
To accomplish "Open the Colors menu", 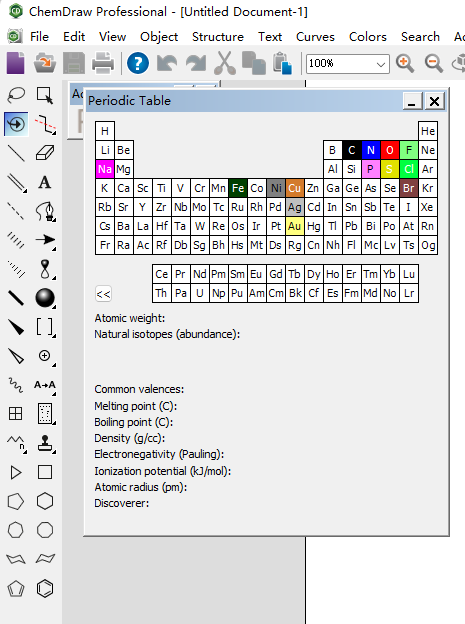I will (367, 37).
